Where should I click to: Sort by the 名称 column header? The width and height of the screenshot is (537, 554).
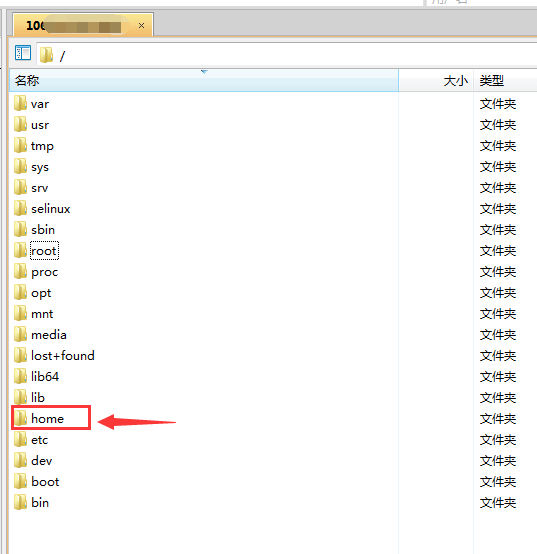pyautogui.click(x=204, y=81)
